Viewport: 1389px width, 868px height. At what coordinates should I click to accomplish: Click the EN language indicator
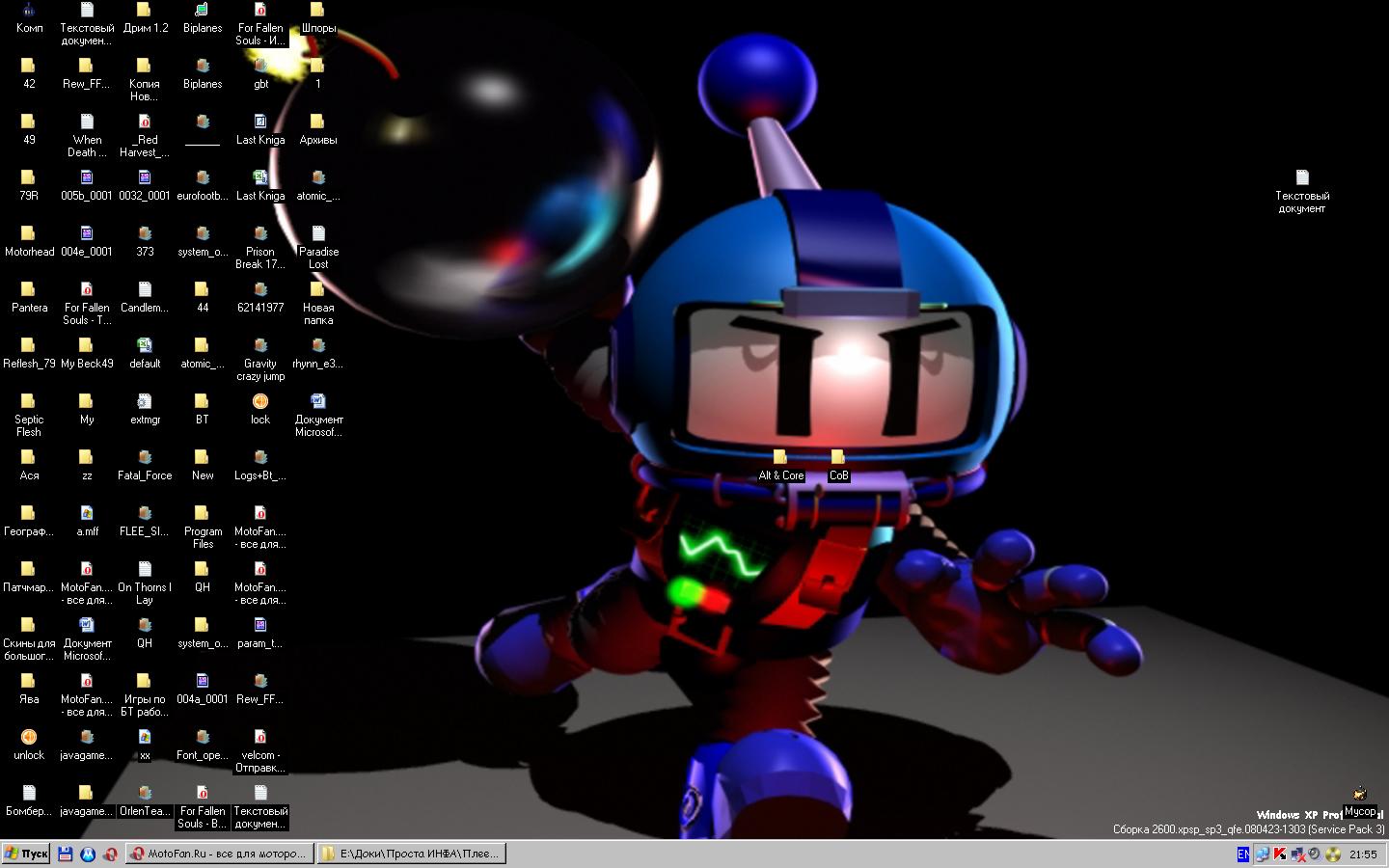pos(1243,854)
